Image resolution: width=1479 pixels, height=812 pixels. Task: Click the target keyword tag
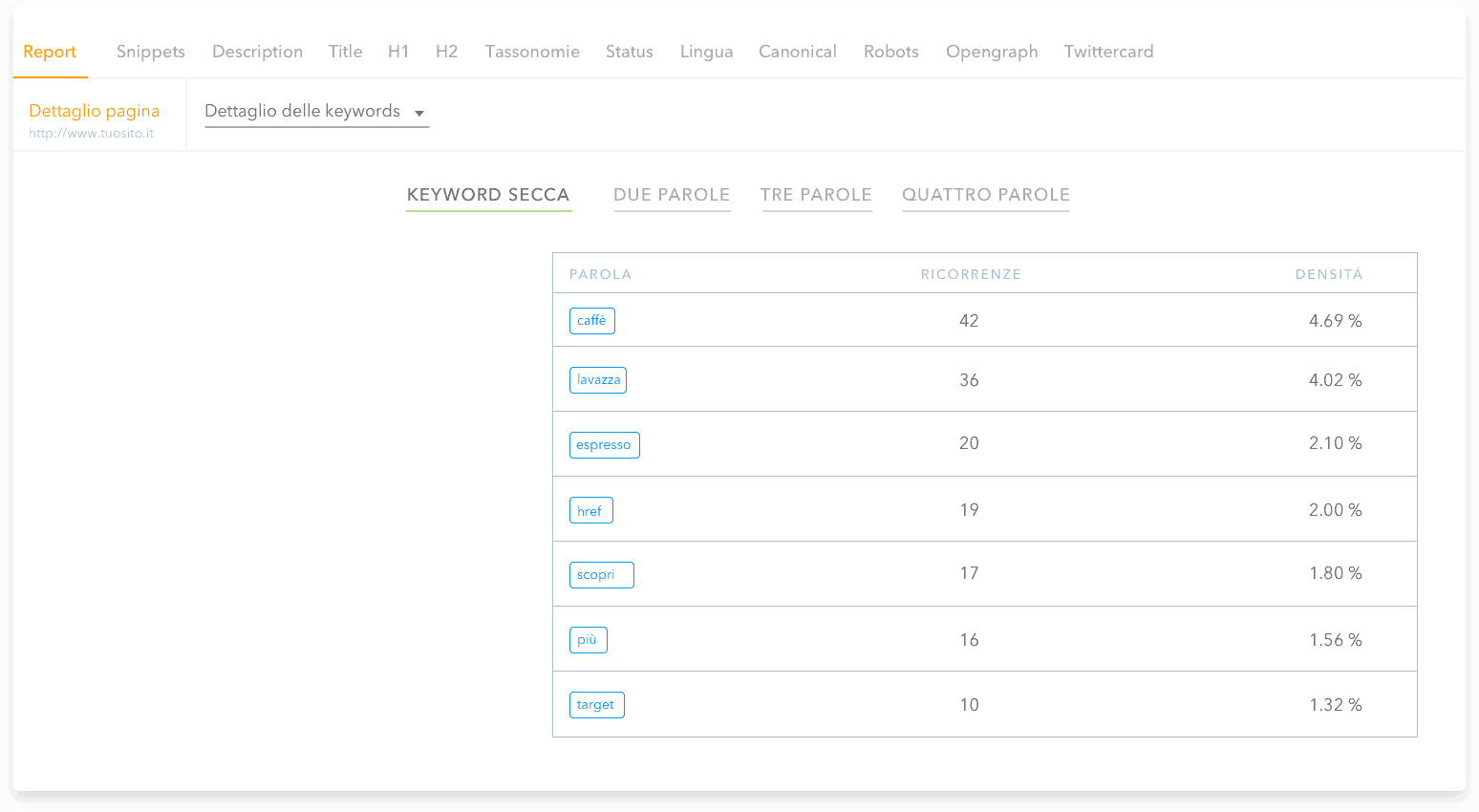pos(597,705)
